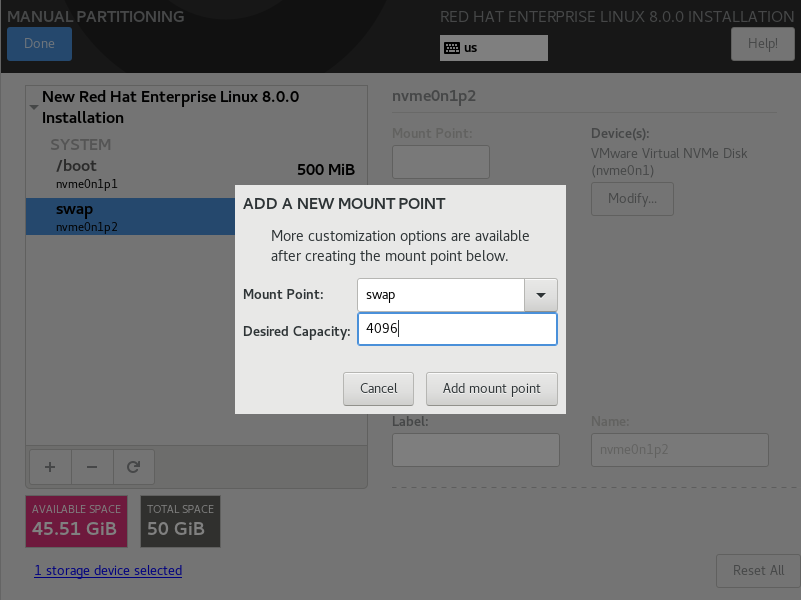Click the '500 MiB' size of /boot
Image resolution: width=801 pixels, height=600 pixels.
(x=326, y=170)
